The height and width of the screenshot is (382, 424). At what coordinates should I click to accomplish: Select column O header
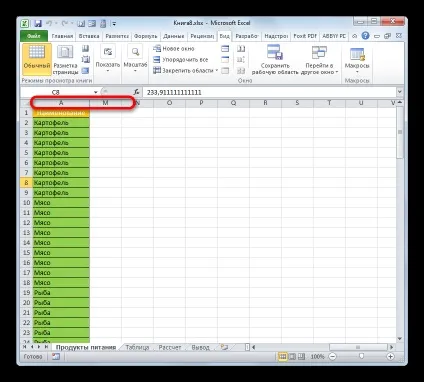(169, 103)
